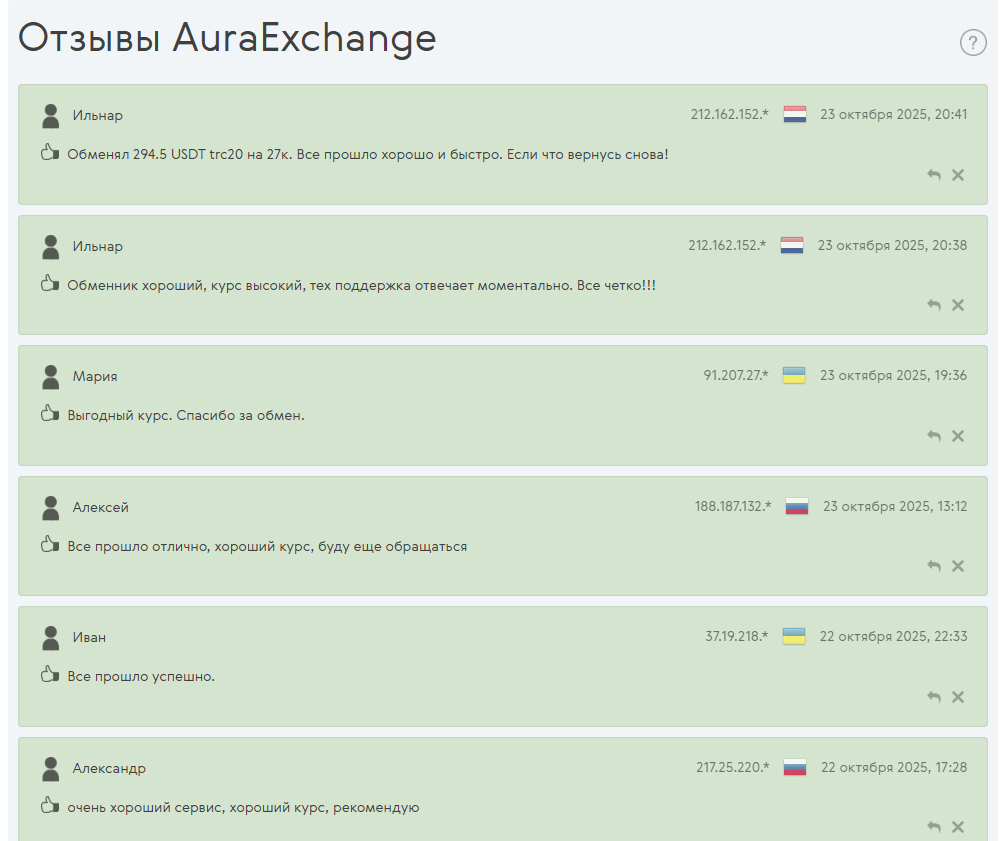The width and height of the screenshot is (1002, 841).
Task: Delete Ильнар's 20:41 review
Action: [958, 175]
